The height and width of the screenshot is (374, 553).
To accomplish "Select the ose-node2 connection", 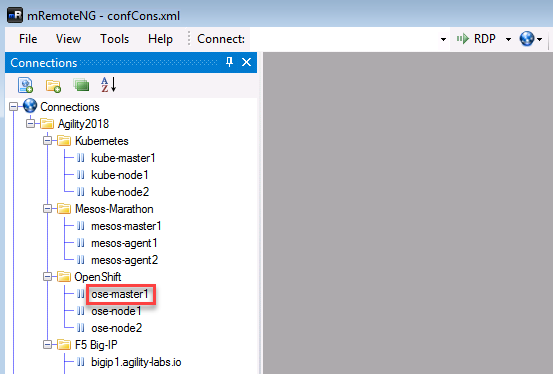I will [x=116, y=328].
